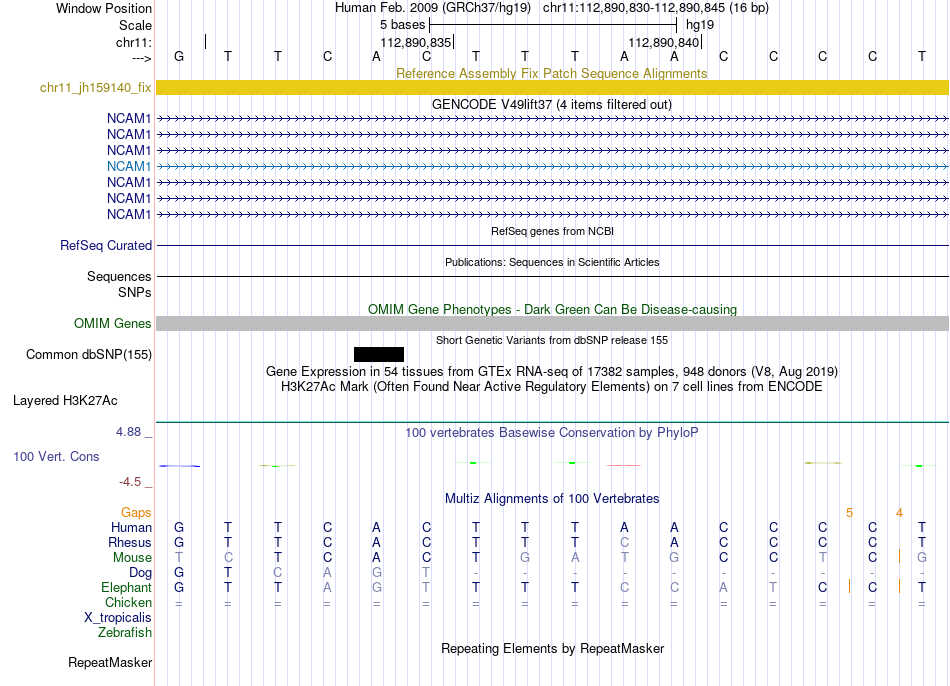The width and height of the screenshot is (950, 686).
Task: Click the yellow chr11_jh159140_fix alignment bar
Action: click(x=553, y=87)
